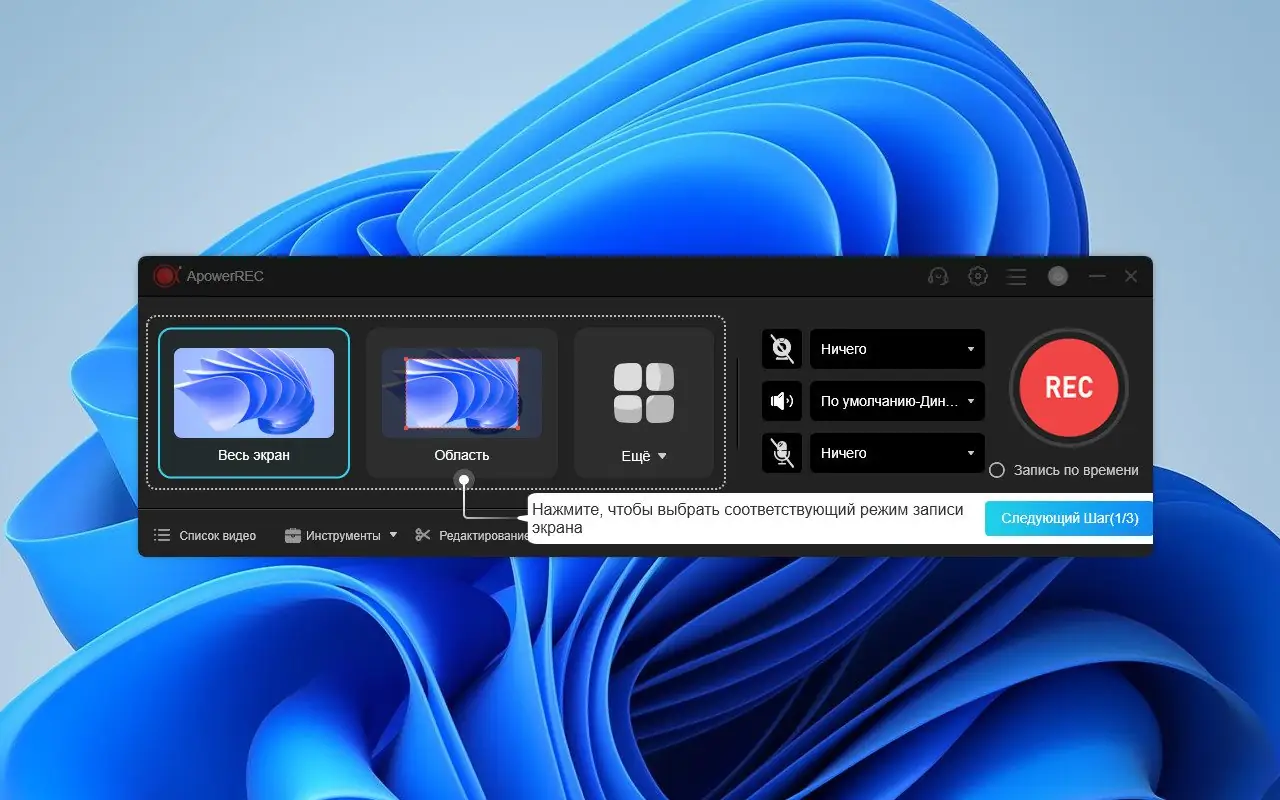The height and width of the screenshot is (800, 1280).
Task: Click the ApowerREC logo icon
Action: pos(165,276)
